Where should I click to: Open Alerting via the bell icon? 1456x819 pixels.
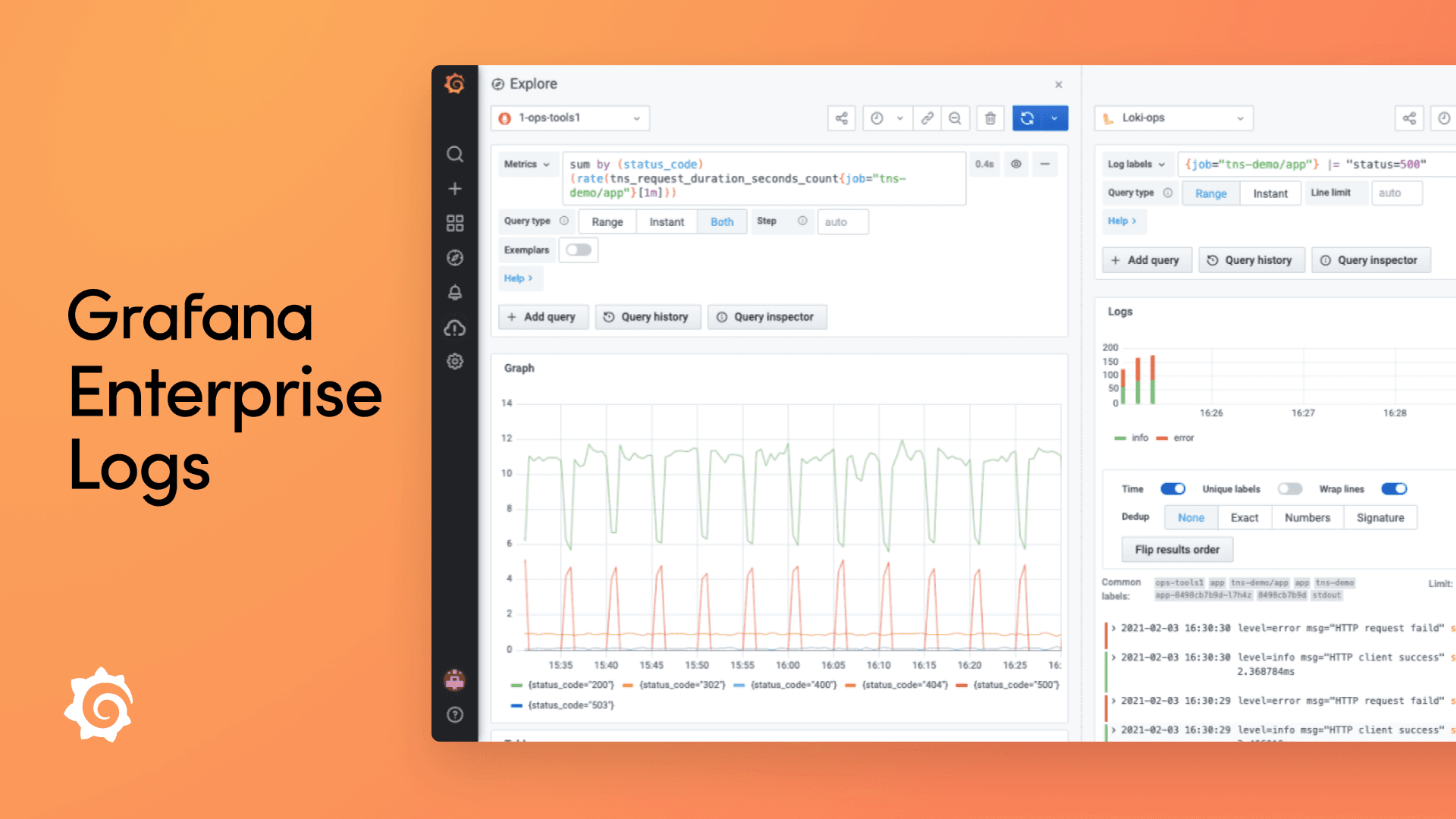454,293
